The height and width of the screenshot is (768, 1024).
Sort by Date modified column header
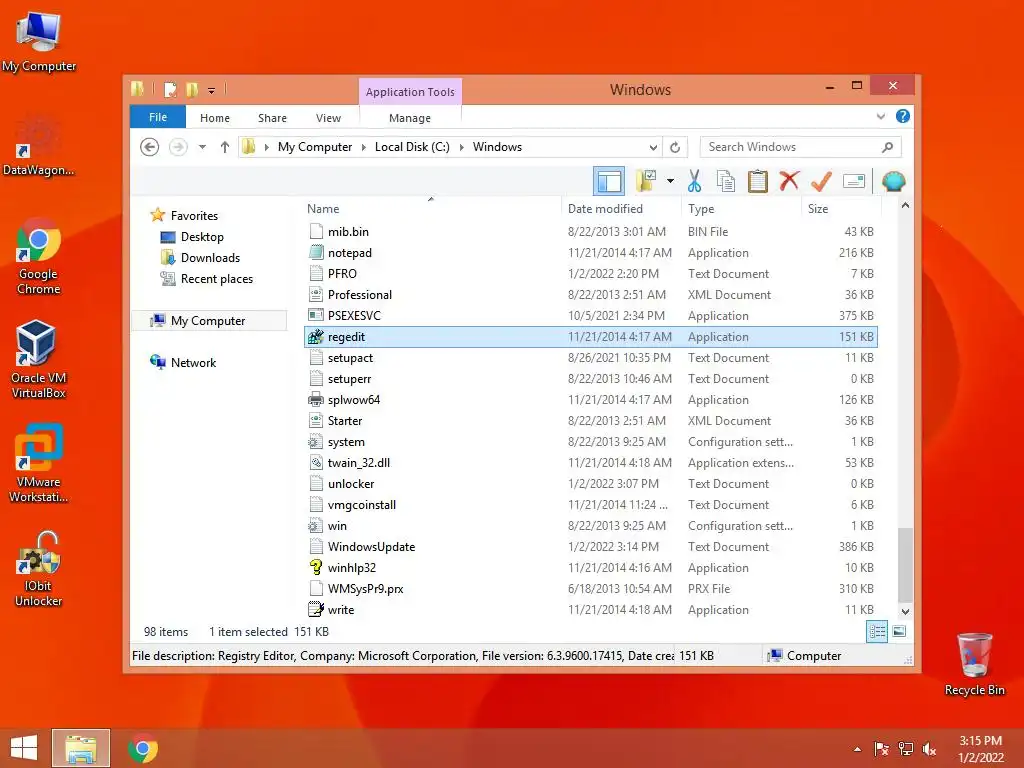coord(605,209)
